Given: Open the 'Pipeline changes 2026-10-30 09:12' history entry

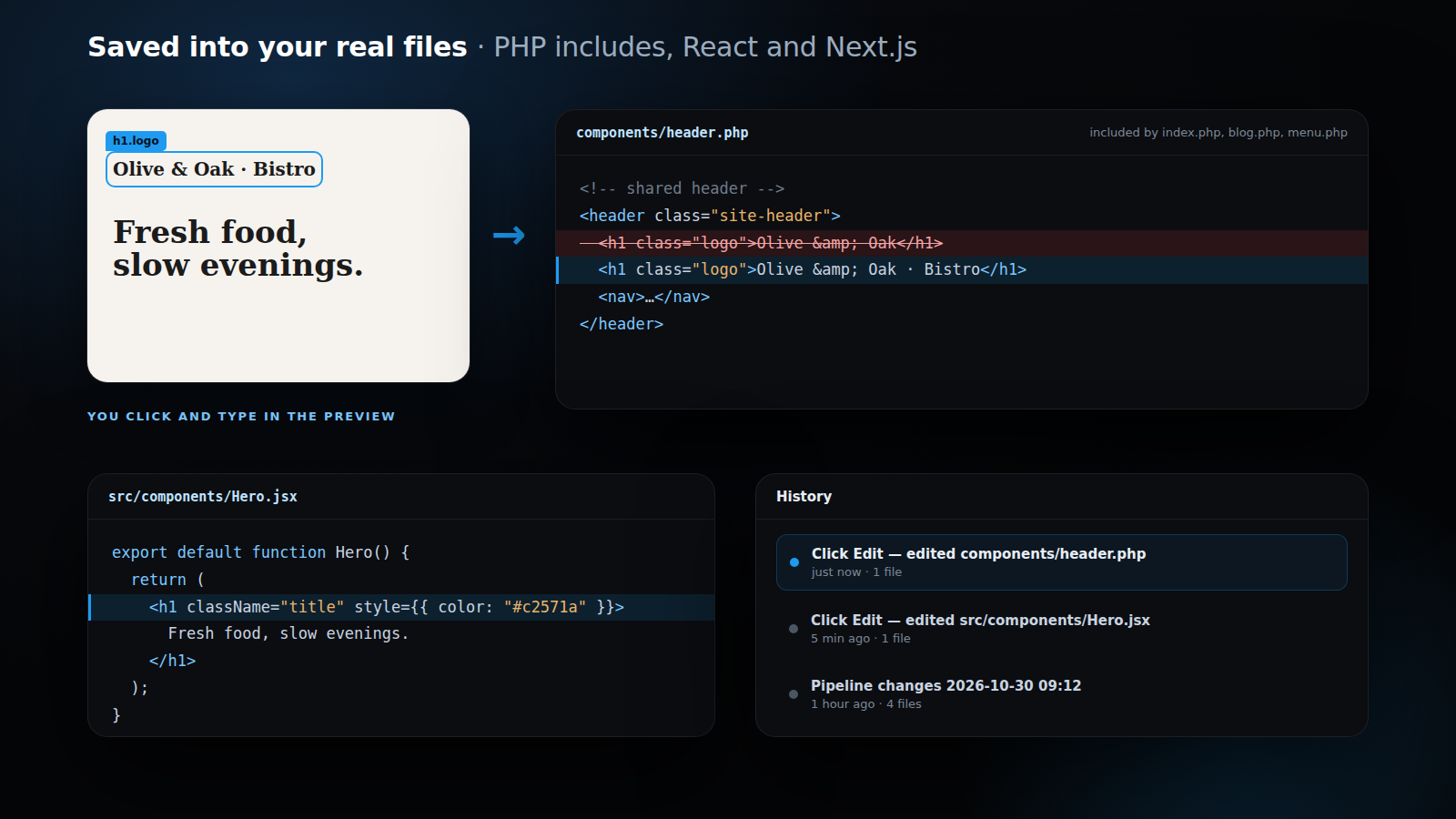Looking at the screenshot, I should click(1061, 693).
